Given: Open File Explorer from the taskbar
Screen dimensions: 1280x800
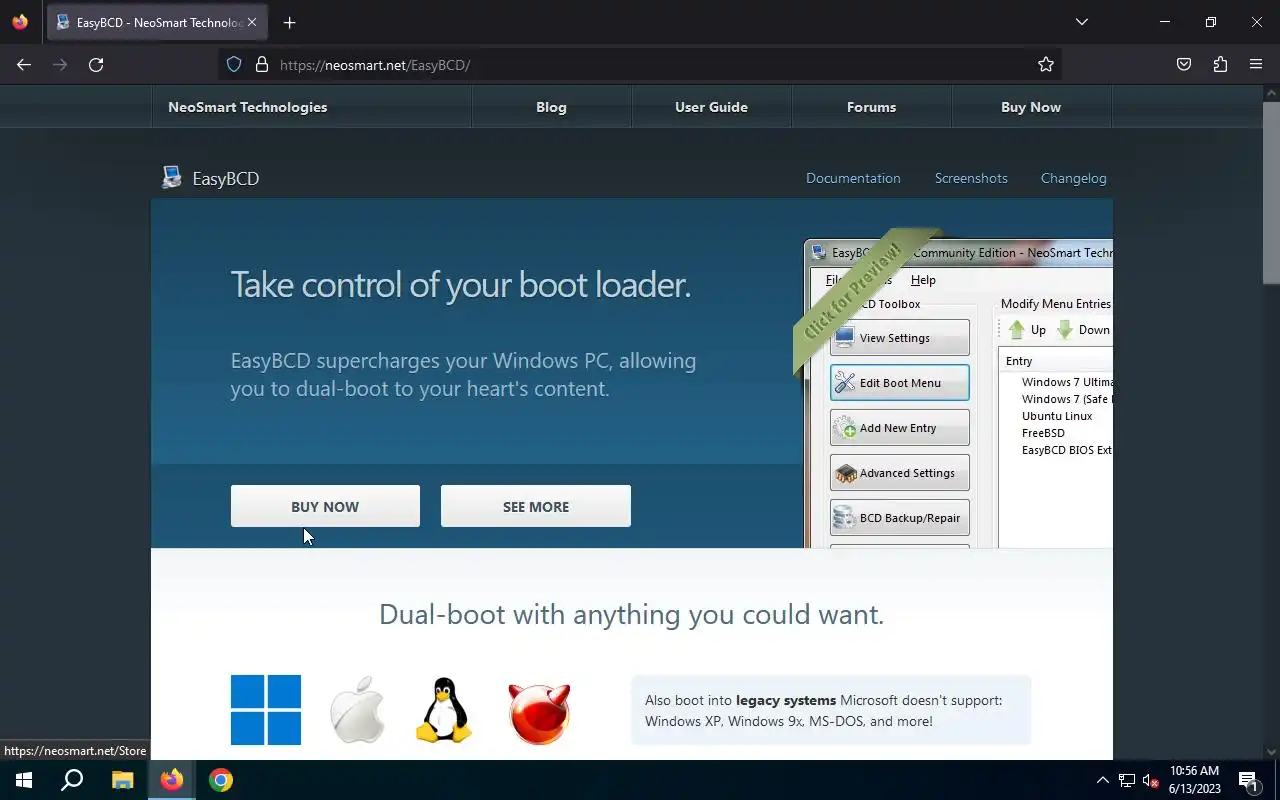Looking at the screenshot, I should (x=122, y=780).
